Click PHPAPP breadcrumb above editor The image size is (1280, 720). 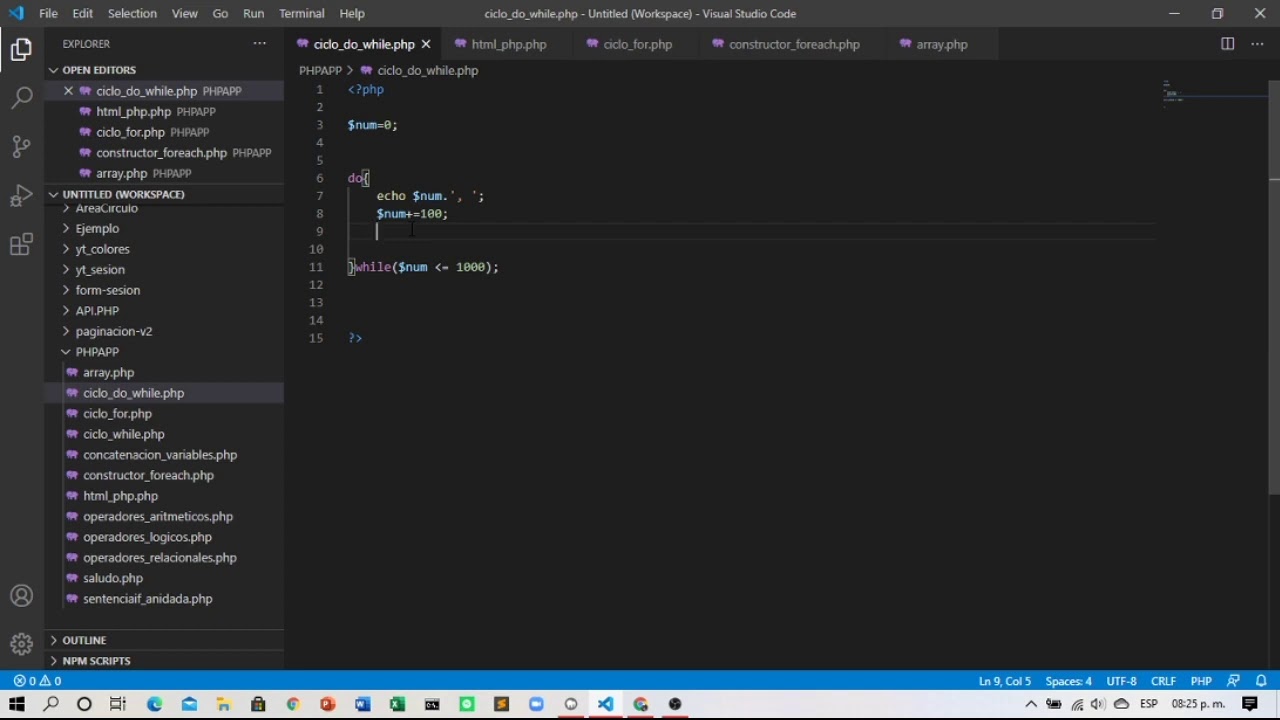tap(320, 70)
